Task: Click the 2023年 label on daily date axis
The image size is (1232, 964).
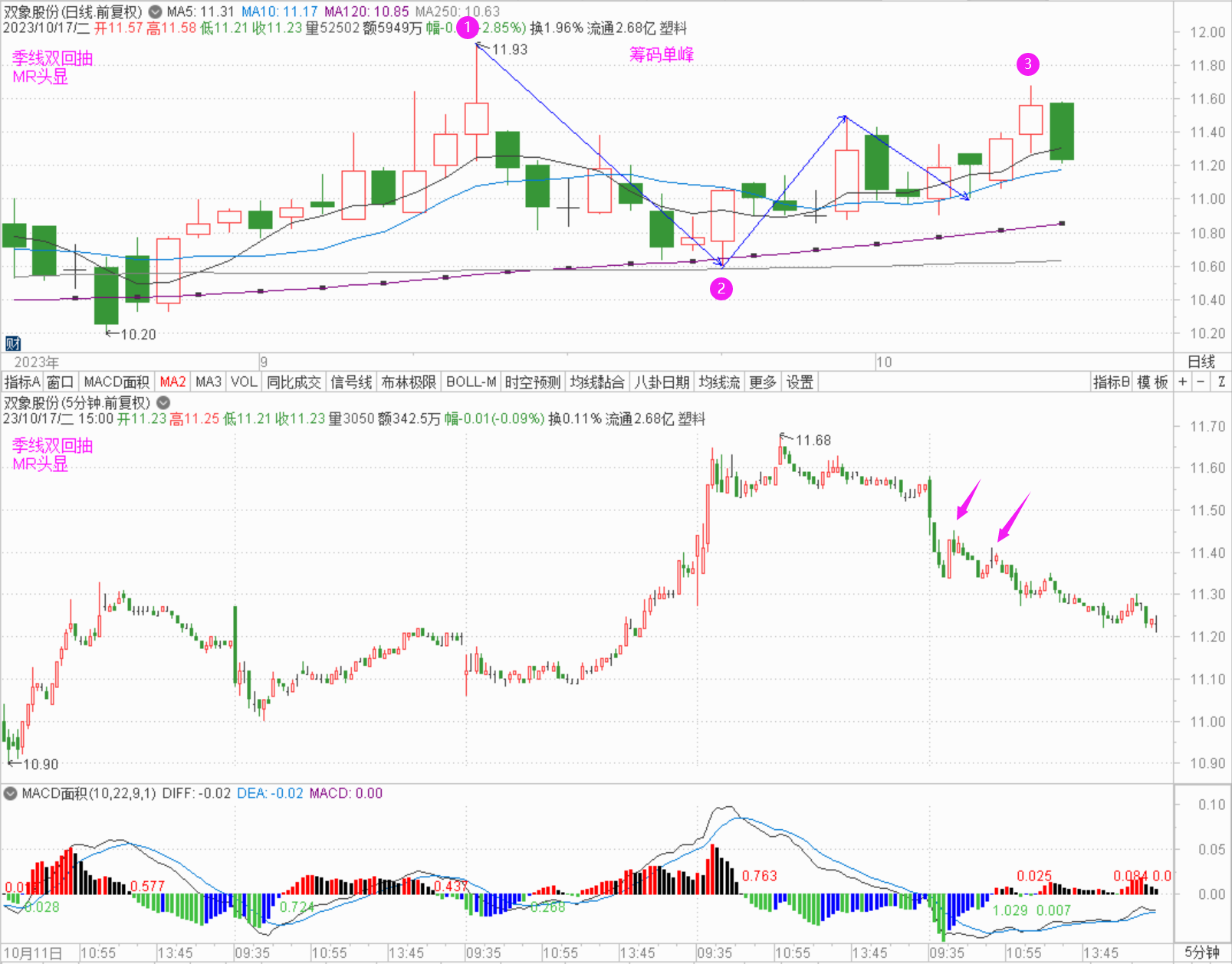Action: [36, 362]
